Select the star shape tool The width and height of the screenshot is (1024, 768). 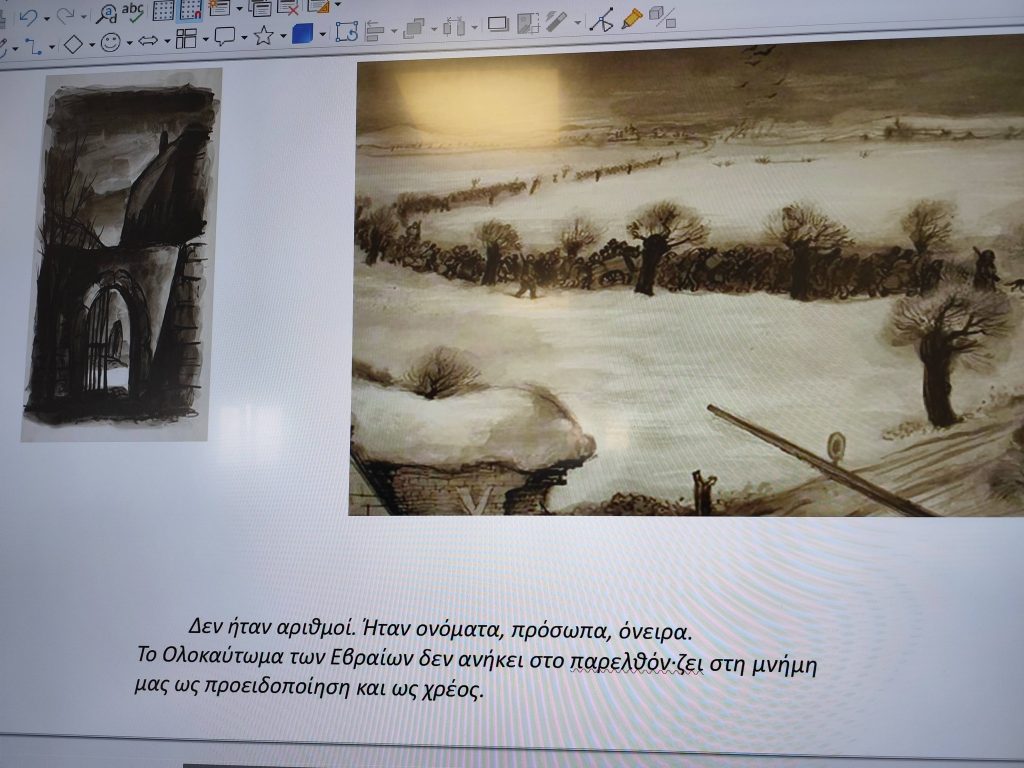tap(263, 37)
